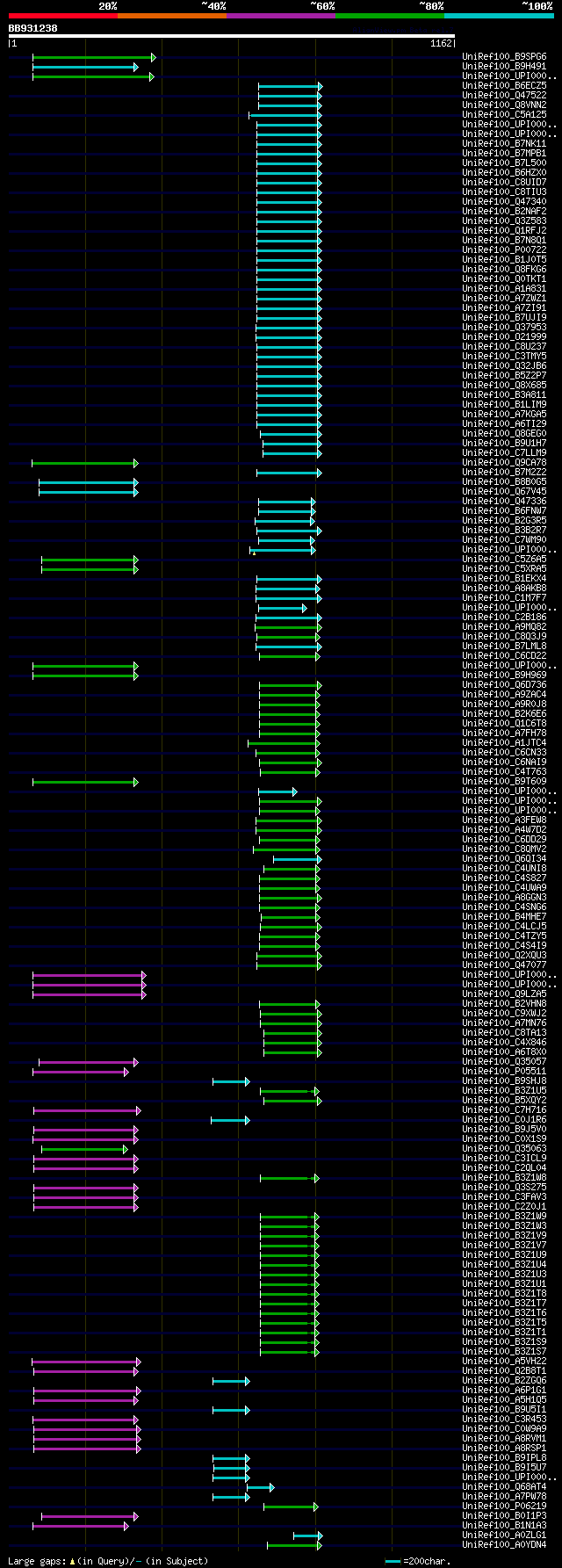
Task: Select the label UniRef100_P05511
Action: pyautogui.click(x=504, y=1072)
